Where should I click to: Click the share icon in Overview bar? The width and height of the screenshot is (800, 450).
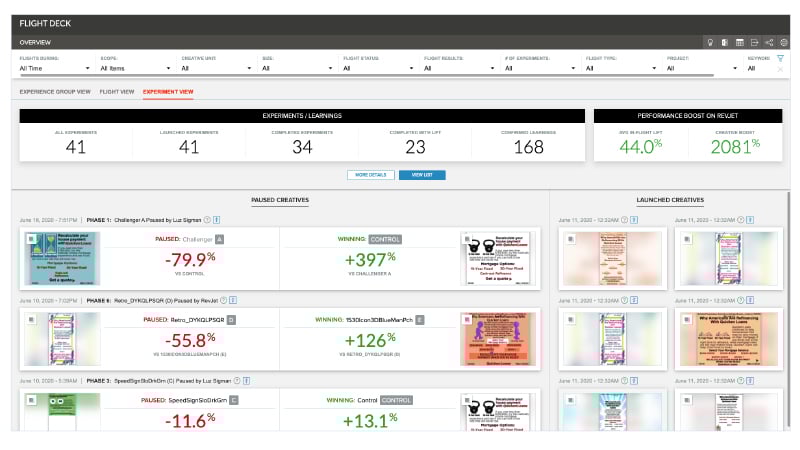click(769, 43)
